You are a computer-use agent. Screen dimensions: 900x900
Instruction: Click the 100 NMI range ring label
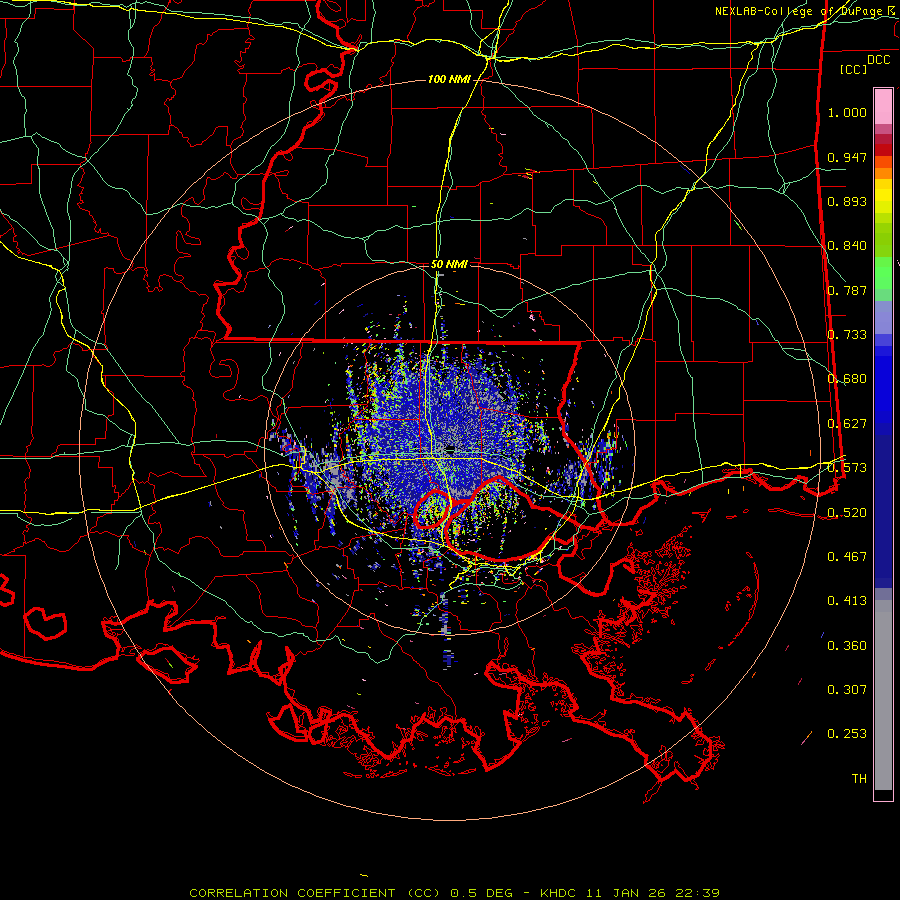[x=449, y=79]
